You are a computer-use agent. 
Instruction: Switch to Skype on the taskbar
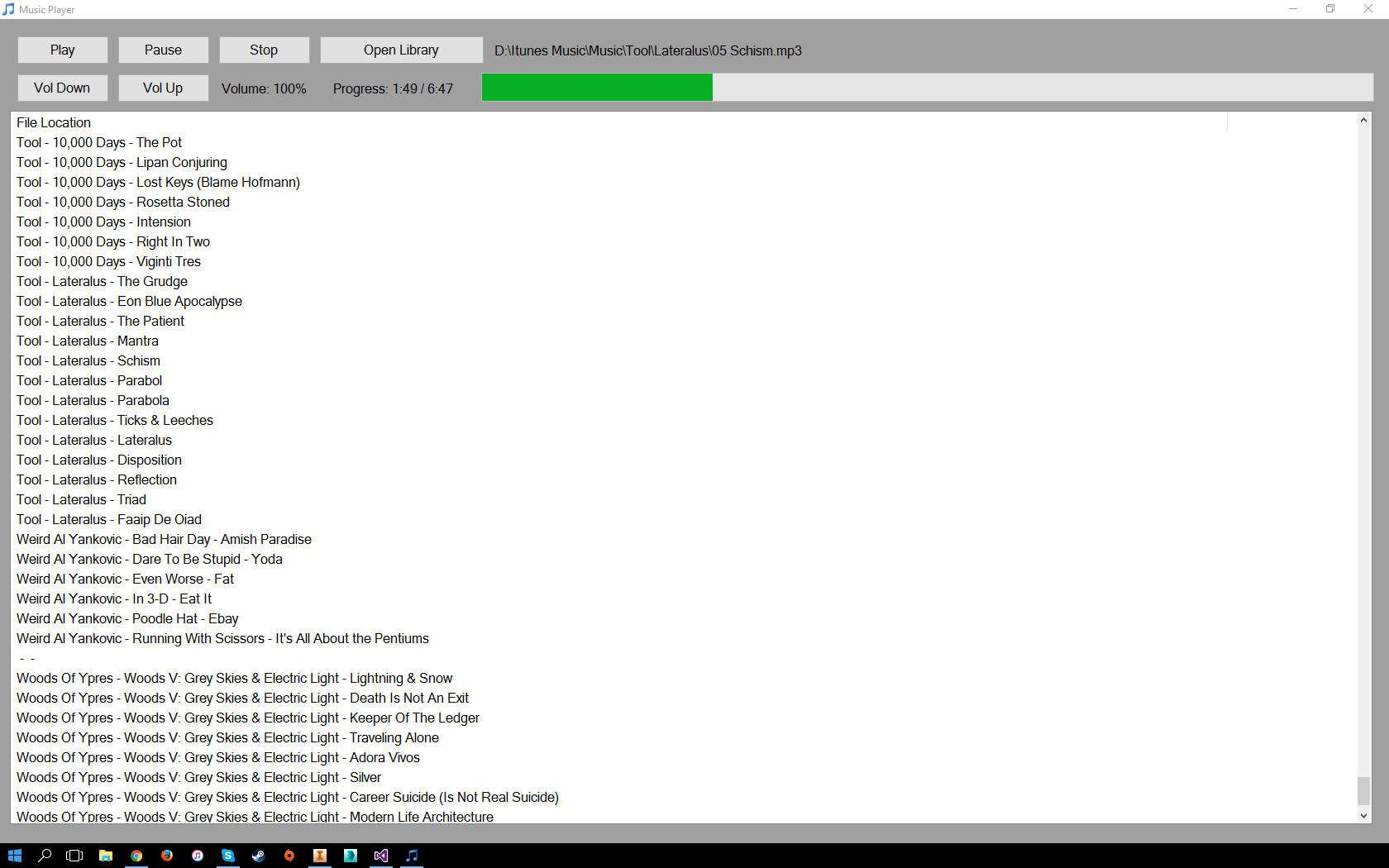click(x=228, y=856)
